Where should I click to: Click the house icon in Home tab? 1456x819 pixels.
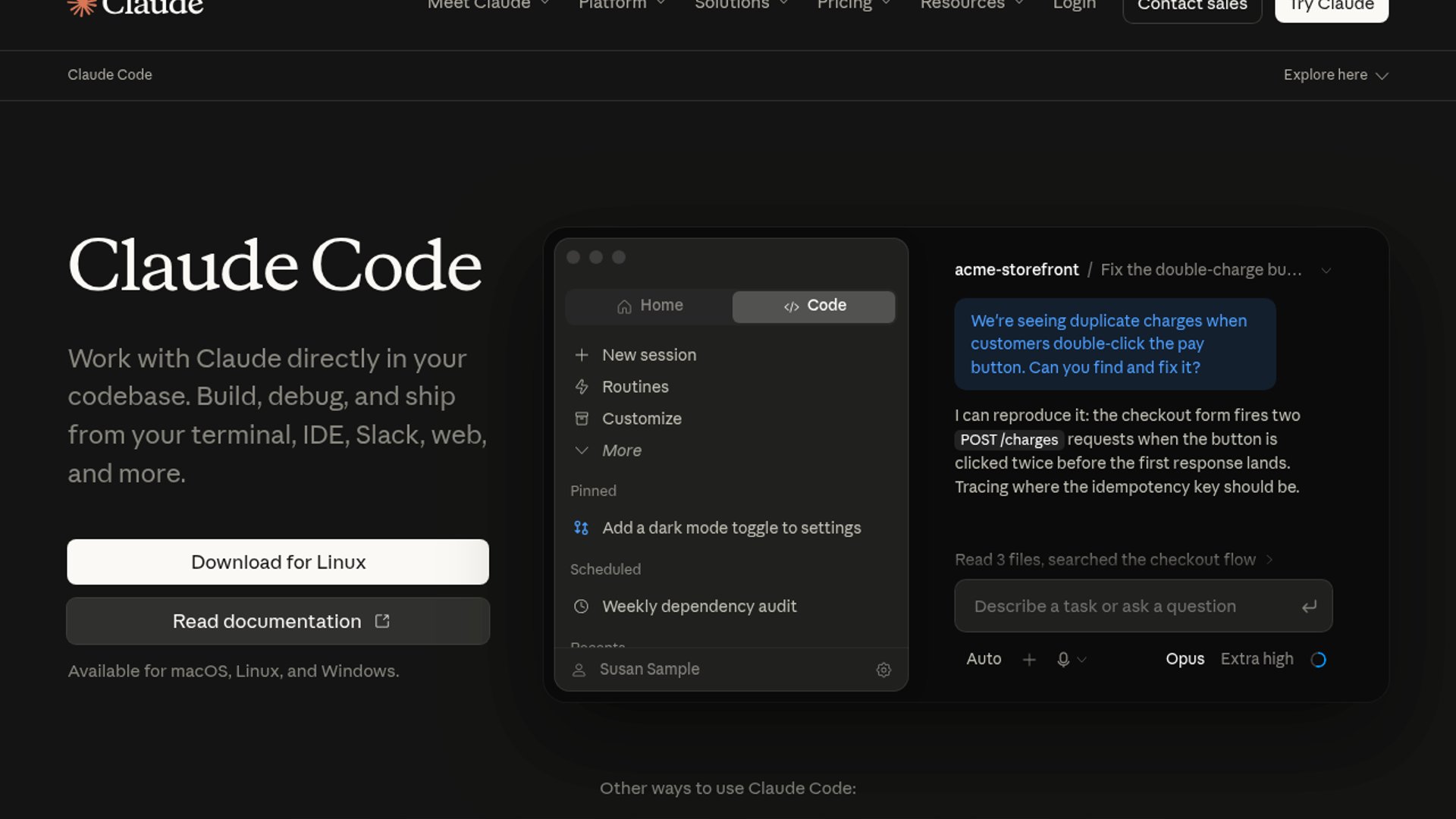tap(624, 306)
